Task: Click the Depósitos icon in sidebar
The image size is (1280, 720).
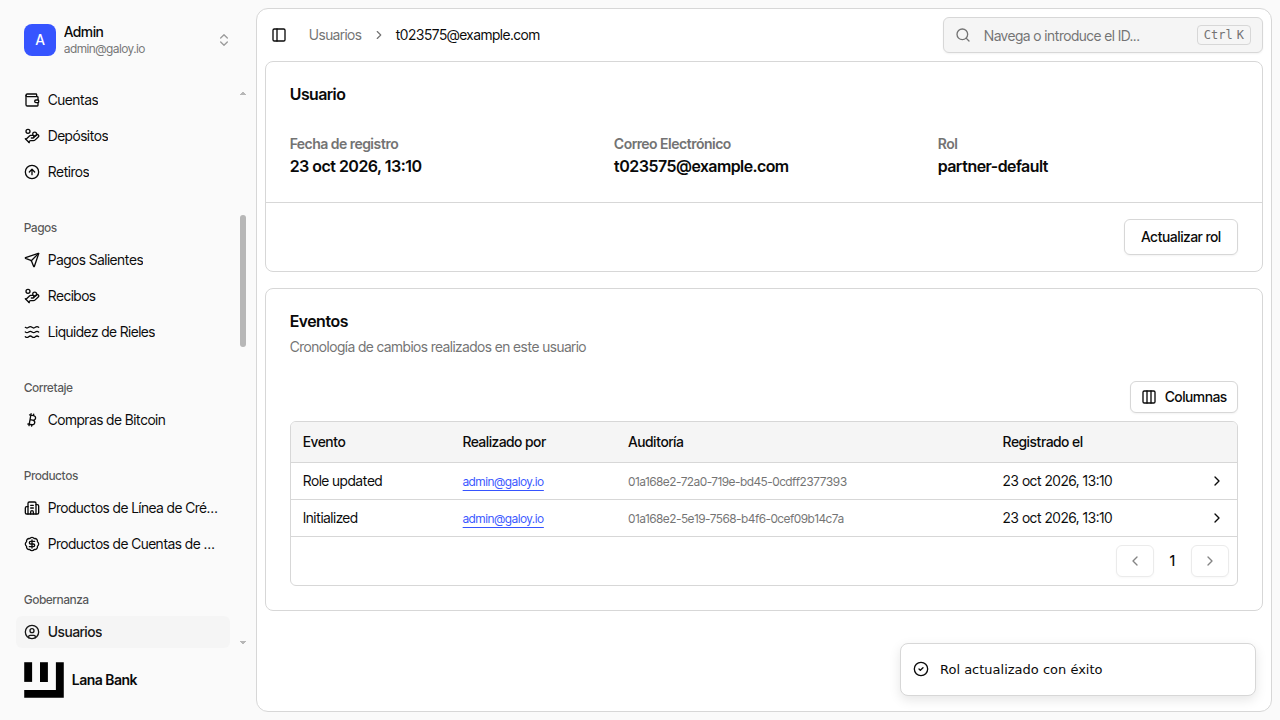Action: click(32, 136)
